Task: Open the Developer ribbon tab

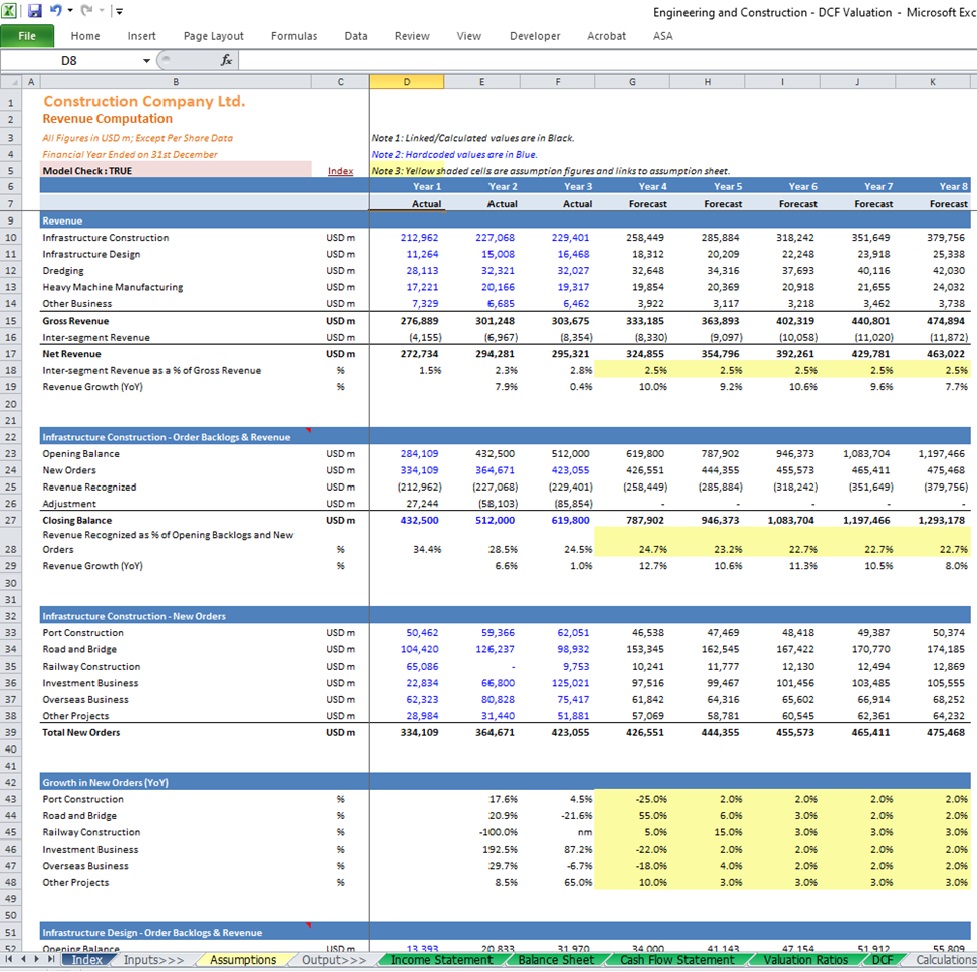Action: pos(535,36)
